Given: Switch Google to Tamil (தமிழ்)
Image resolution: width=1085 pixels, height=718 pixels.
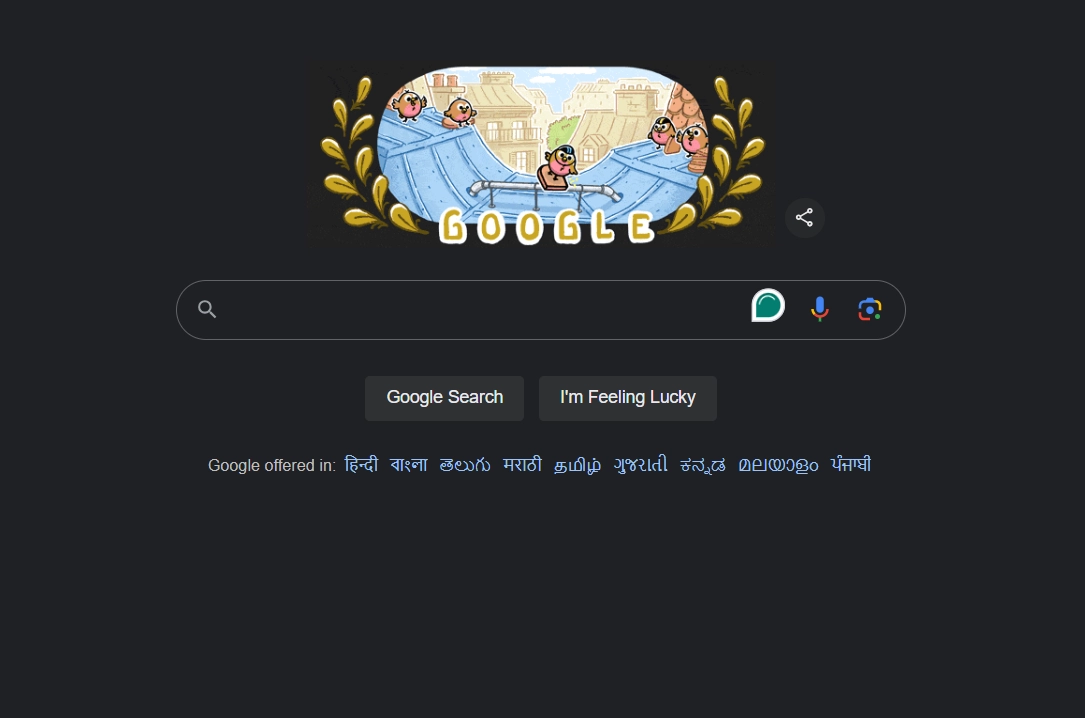Looking at the screenshot, I should (577, 465).
